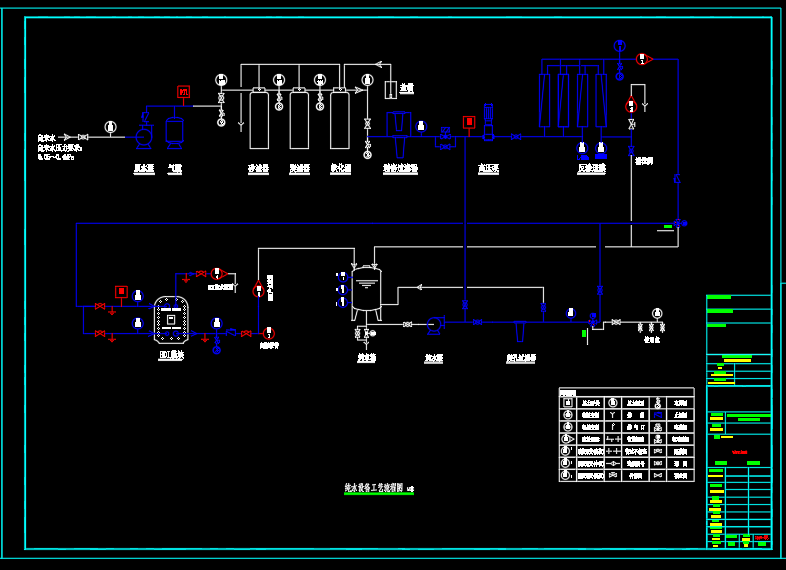Select the red pressure switch above air tank
Screen dimensions: 786x570
[x=183, y=92]
